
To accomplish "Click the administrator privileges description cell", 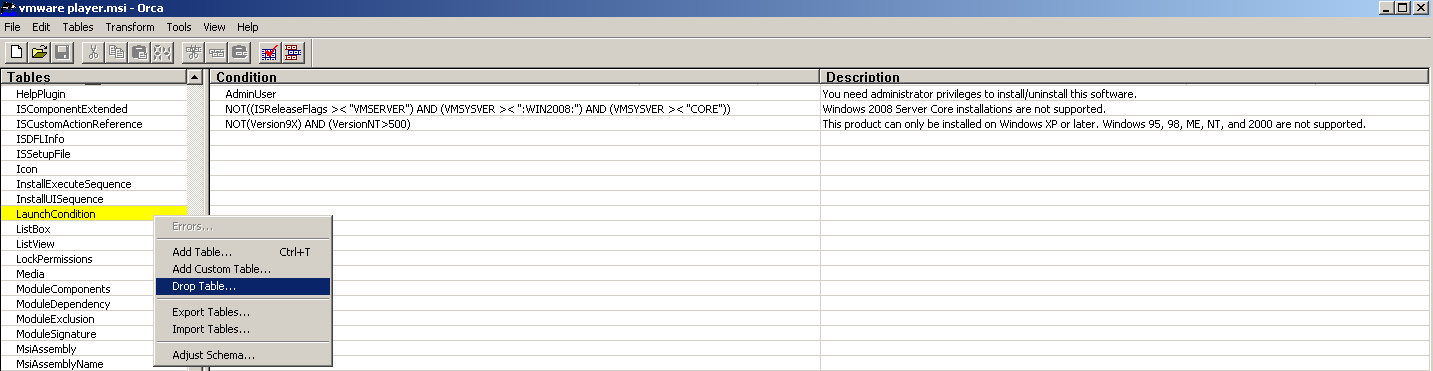I will point(1124,94).
